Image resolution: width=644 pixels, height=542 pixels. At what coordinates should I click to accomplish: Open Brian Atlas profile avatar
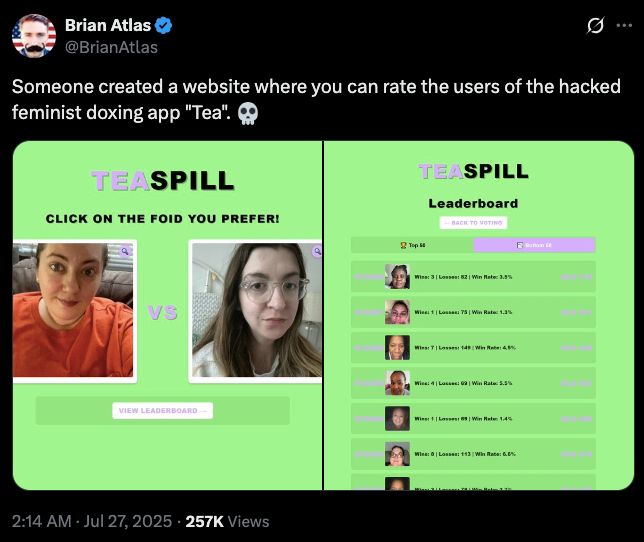coord(34,36)
